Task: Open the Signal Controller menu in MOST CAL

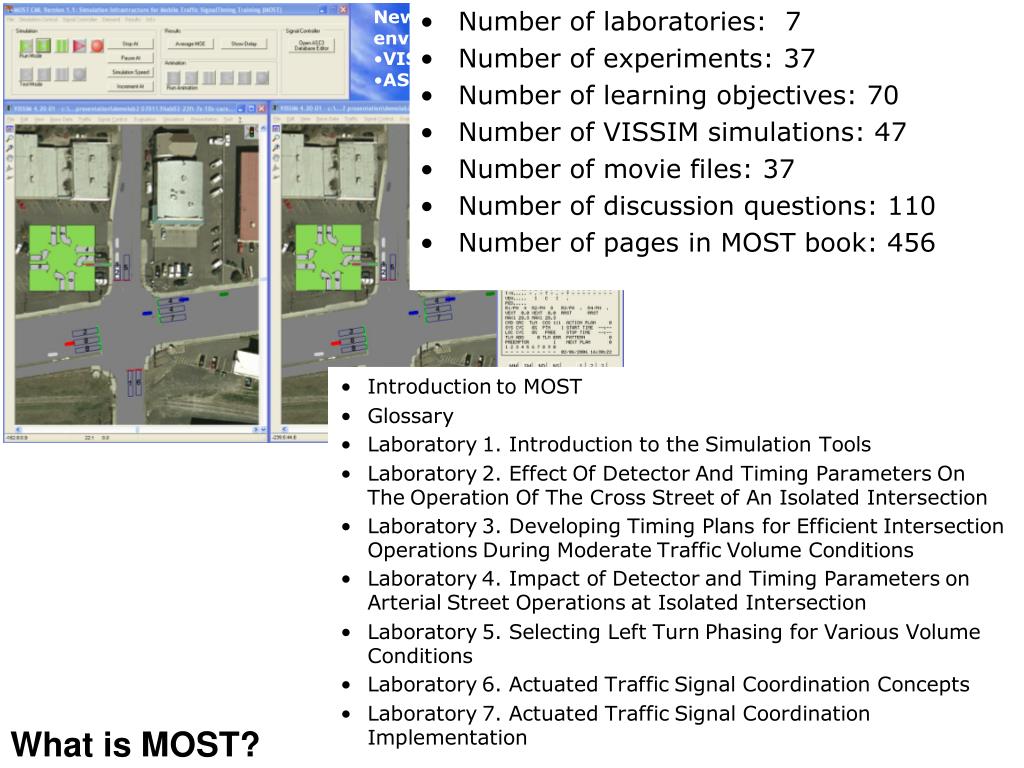Action: (80, 20)
